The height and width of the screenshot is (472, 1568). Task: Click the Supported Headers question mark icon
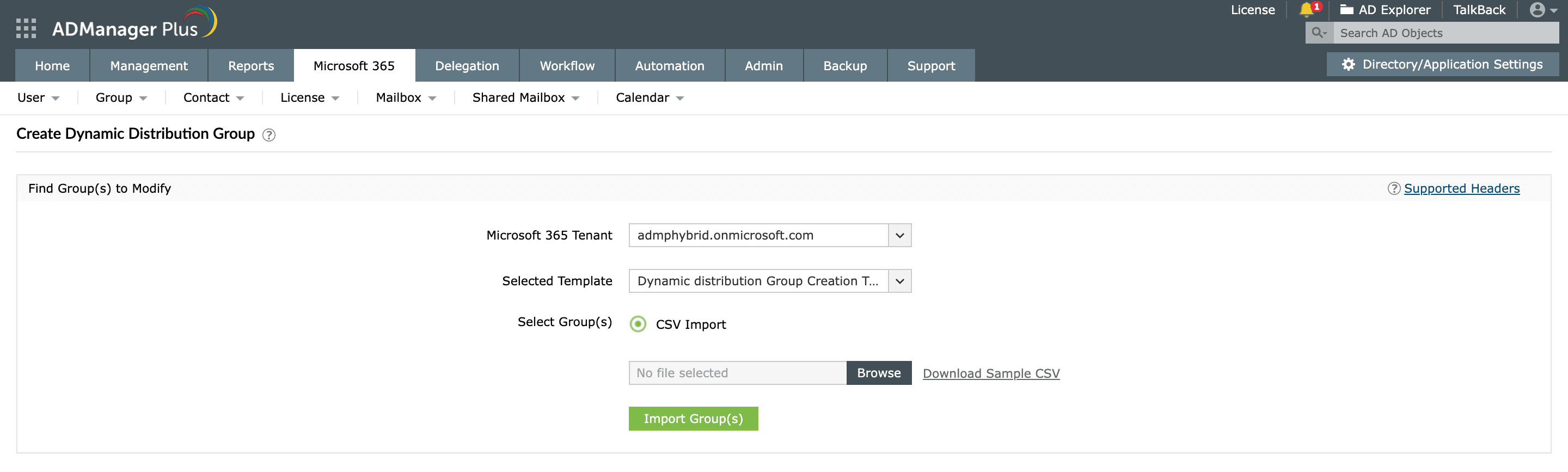click(1393, 189)
